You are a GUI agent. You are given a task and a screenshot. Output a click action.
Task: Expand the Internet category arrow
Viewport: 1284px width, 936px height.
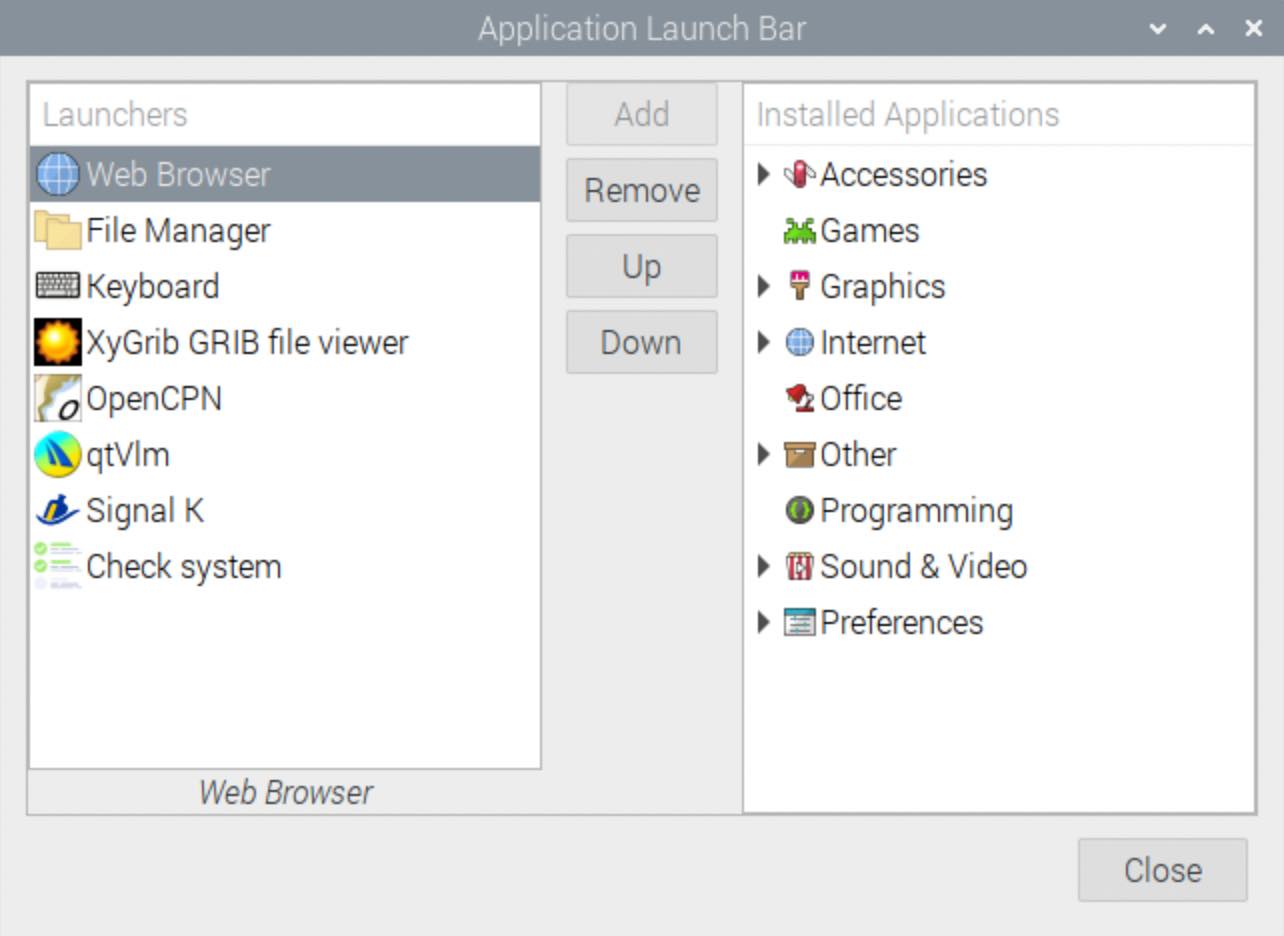pos(764,342)
